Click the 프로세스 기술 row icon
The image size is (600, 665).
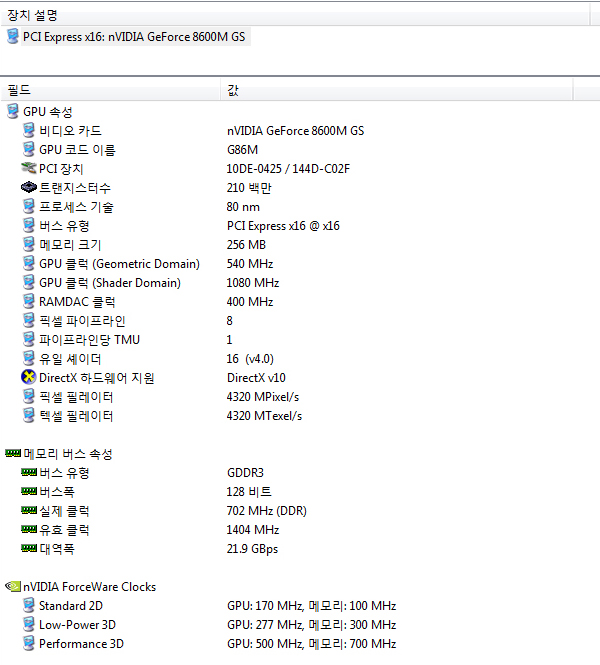pyautogui.click(x=29, y=206)
